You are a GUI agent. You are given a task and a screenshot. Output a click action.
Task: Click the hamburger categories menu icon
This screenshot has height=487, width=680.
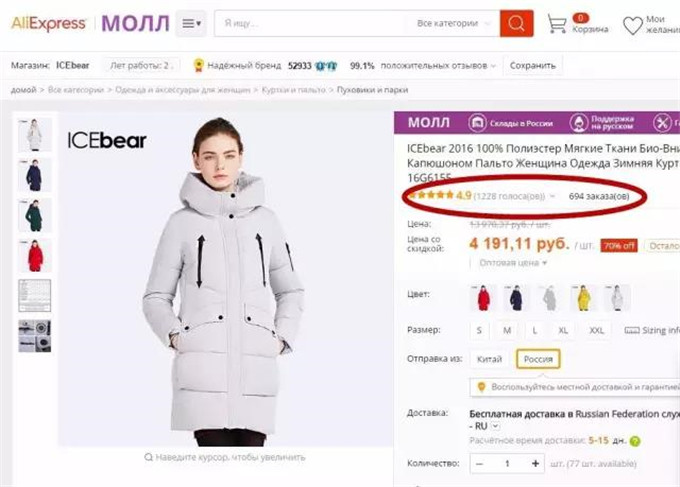pos(190,24)
